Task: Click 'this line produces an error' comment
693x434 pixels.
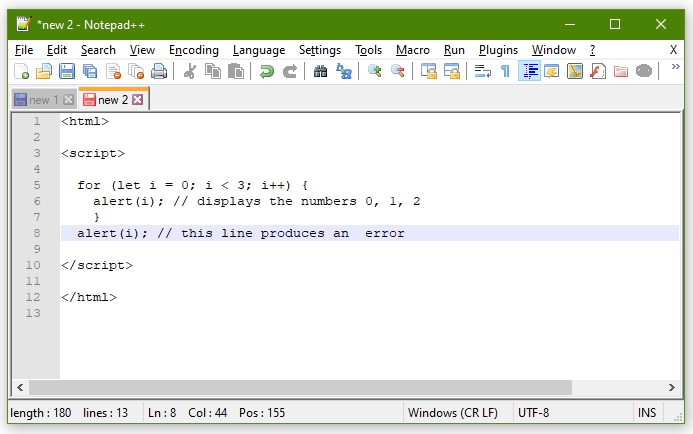Action: 293,233
